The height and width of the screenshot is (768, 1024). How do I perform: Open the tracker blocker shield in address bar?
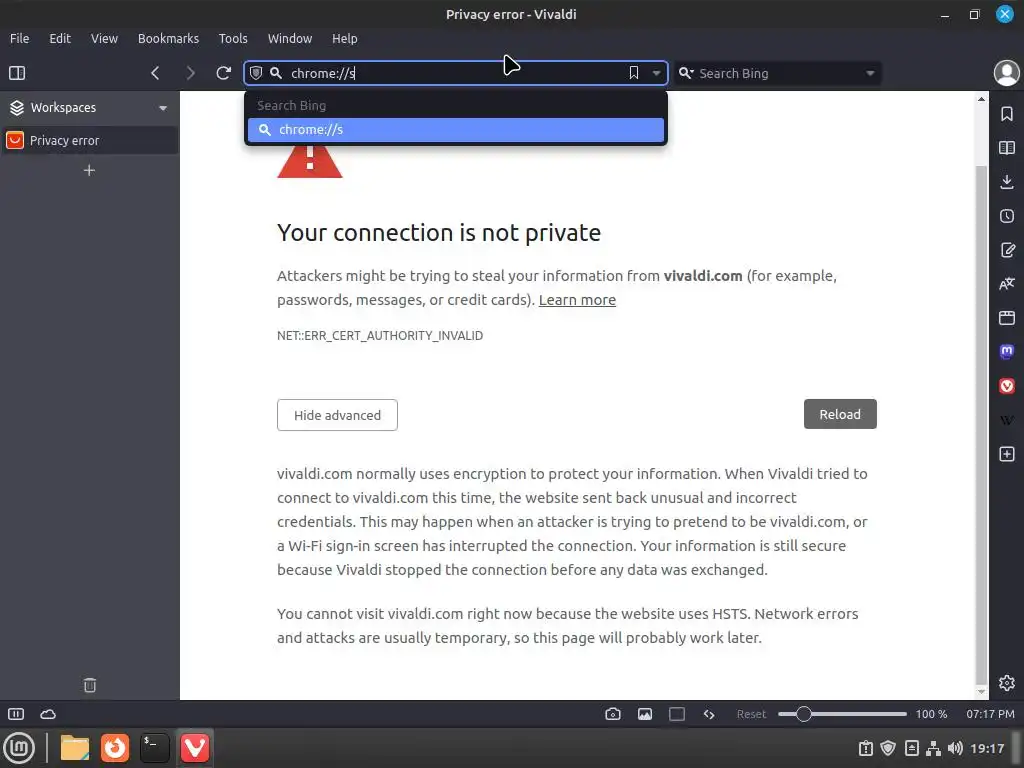(x=256, y=73)
